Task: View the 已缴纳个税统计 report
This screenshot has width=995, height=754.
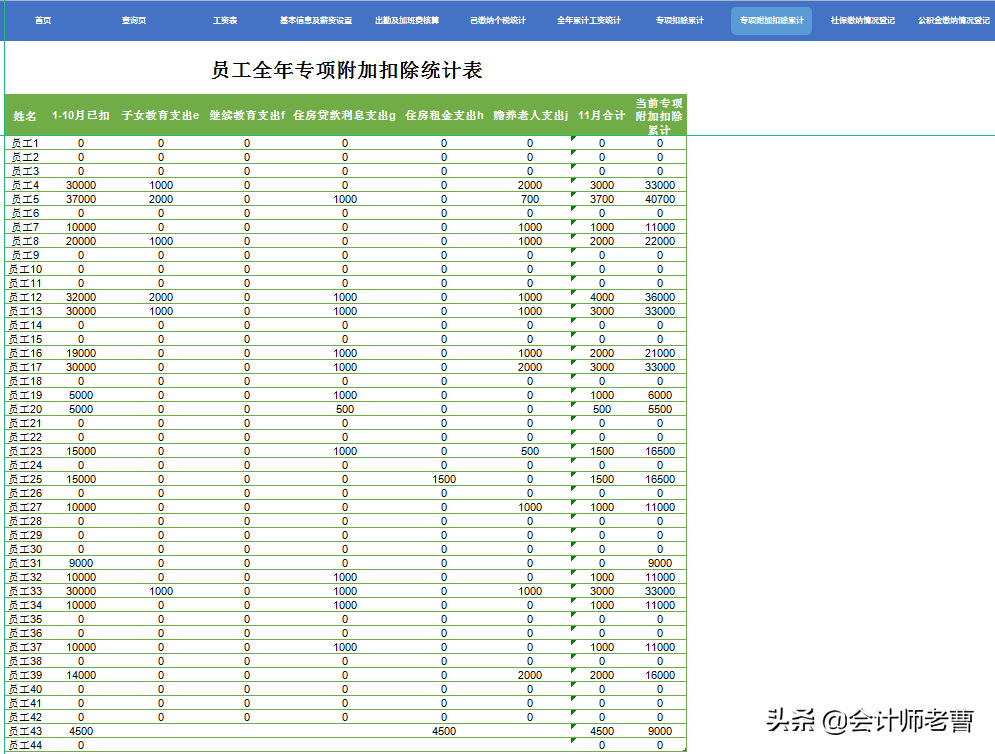Action: pyautogui.click(x=500, y=18)
